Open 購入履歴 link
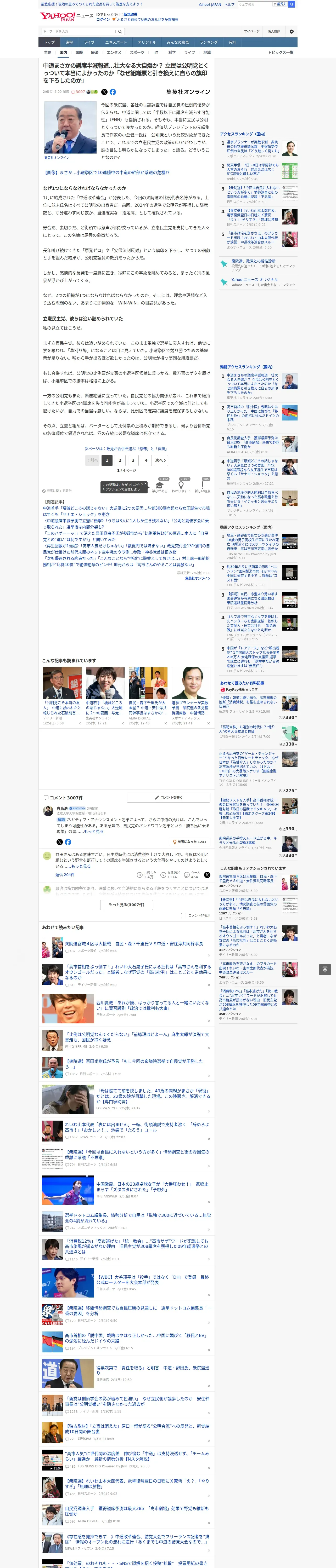Screen dimensions: 336x1568 pos(274,32)
